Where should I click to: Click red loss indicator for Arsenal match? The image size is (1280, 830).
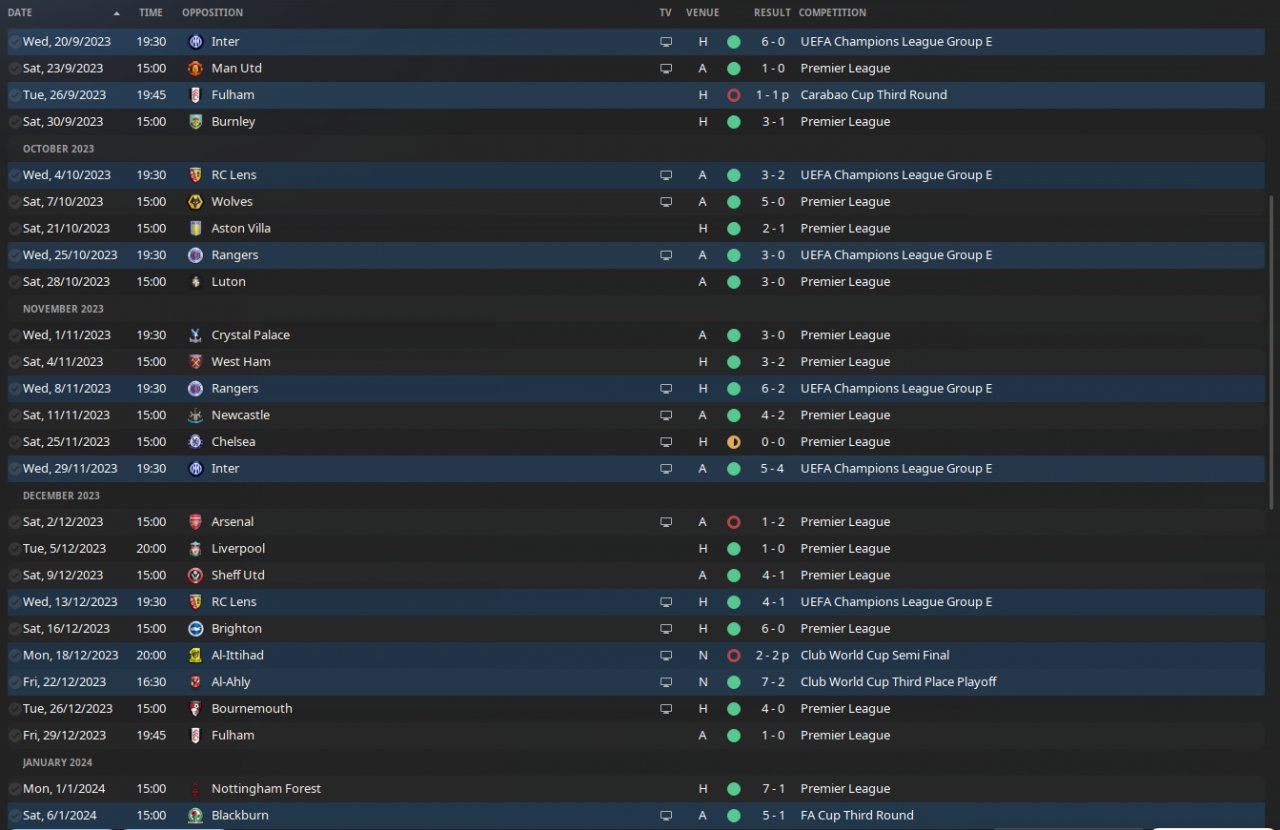[734, 522]
